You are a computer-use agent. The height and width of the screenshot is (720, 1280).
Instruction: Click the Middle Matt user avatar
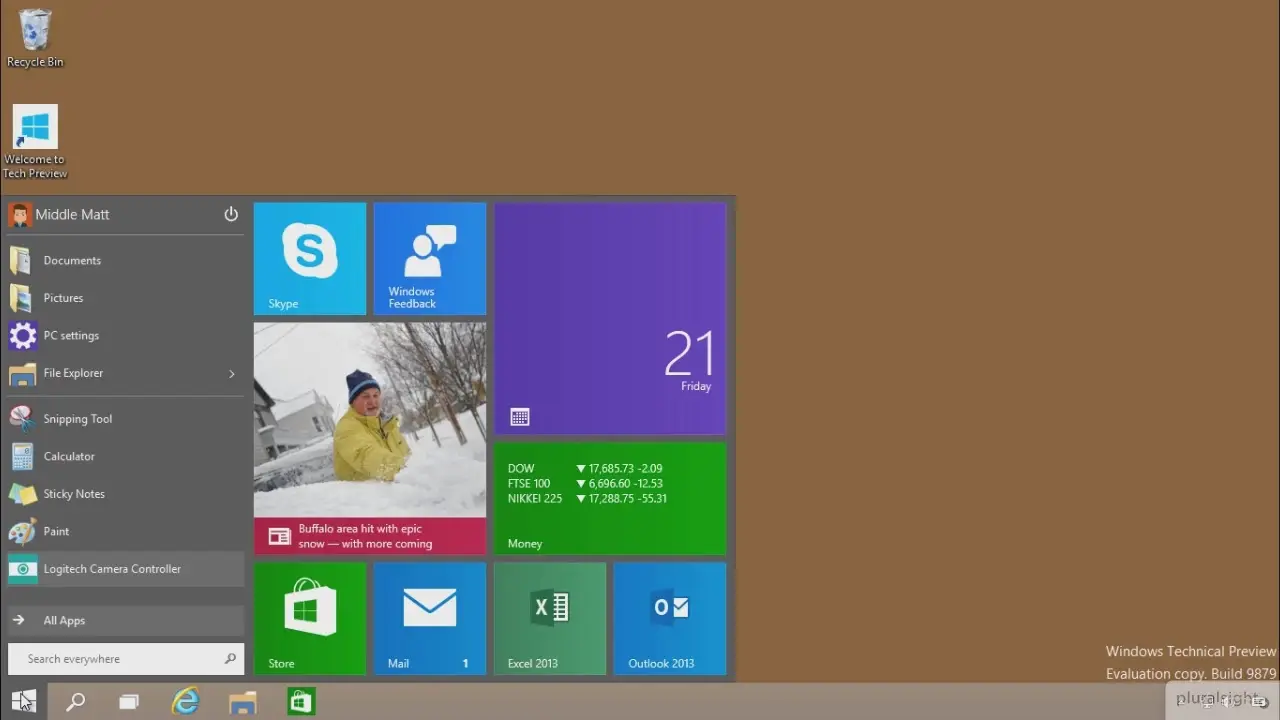pos(20,215)
